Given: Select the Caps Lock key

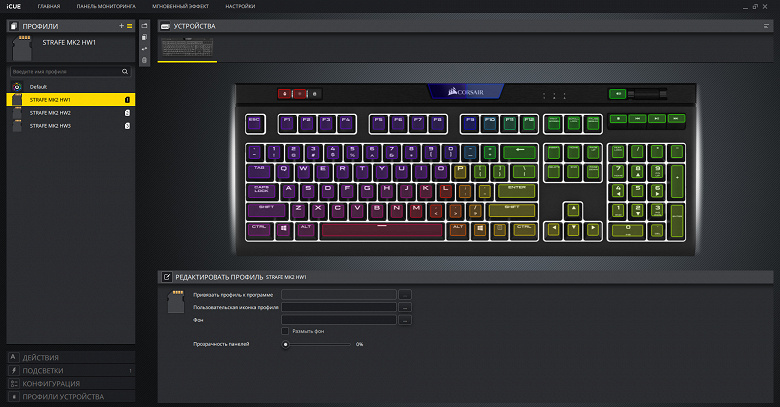Looking at the screenshot, I should (262, 191).
